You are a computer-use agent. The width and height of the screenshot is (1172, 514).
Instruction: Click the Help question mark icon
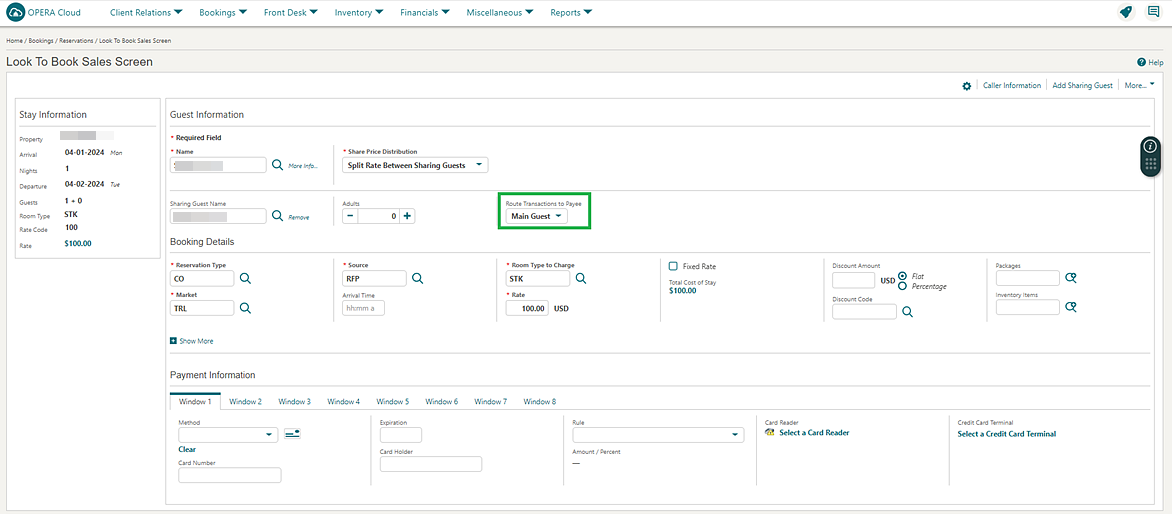click(1141, 62)
